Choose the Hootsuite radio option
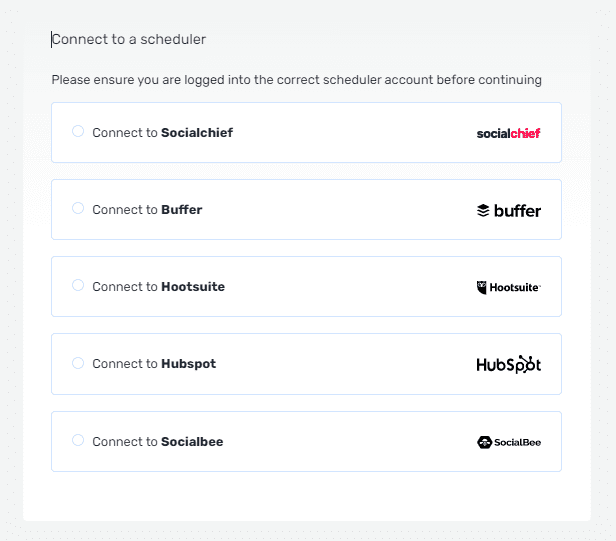The image size is (616, 541). tap(78, 285)
